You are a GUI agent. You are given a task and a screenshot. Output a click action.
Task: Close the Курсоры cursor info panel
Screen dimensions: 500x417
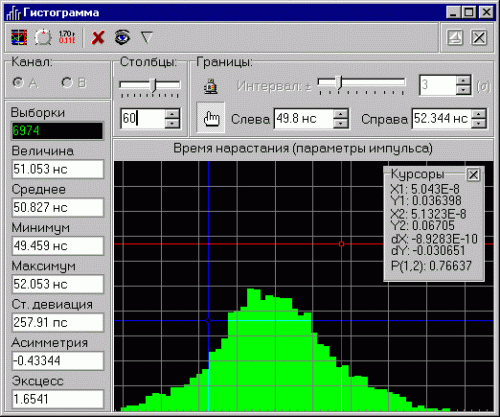coord(473,174)
